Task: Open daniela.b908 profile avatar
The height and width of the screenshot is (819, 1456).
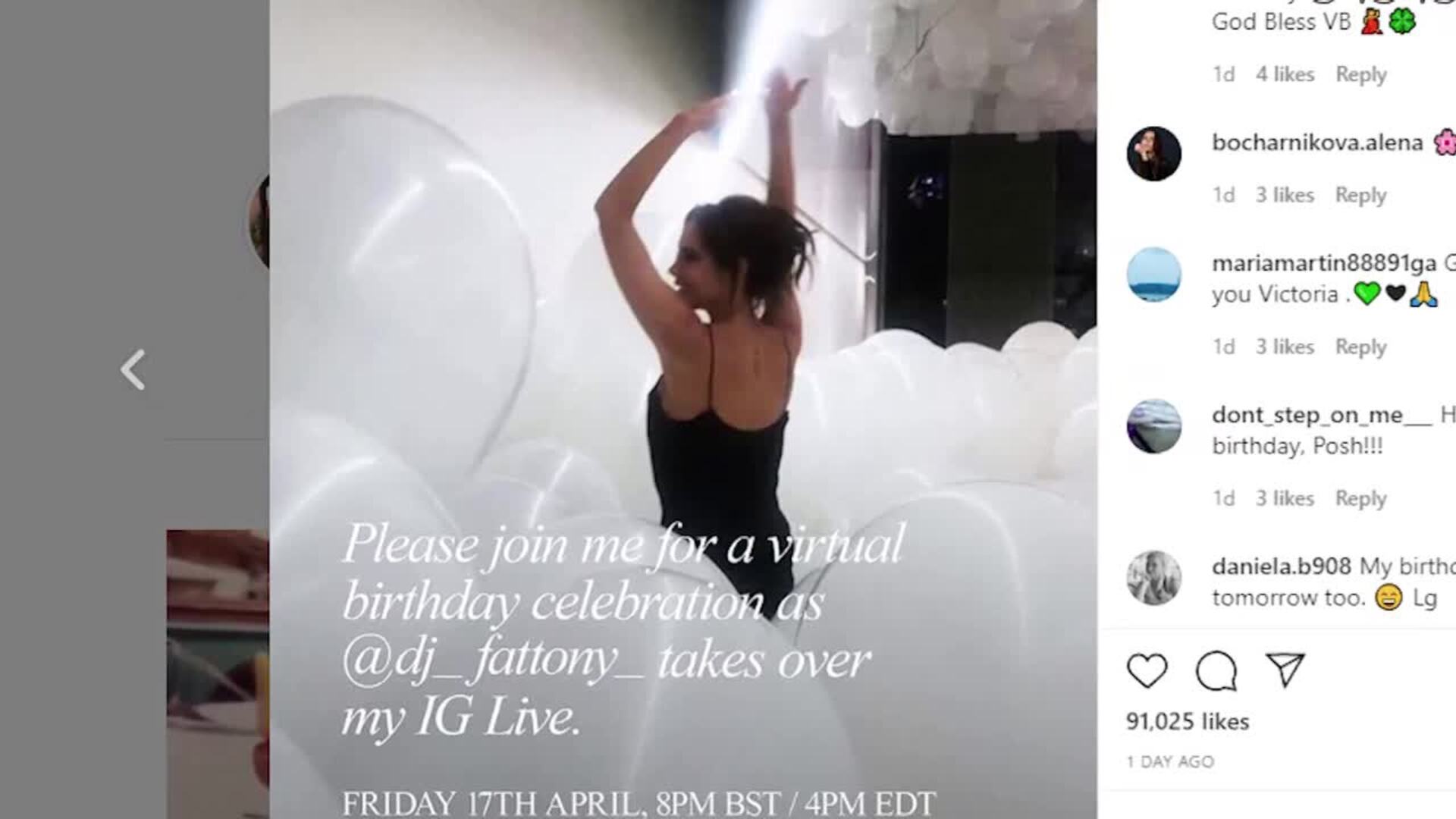Action: 1153,578
